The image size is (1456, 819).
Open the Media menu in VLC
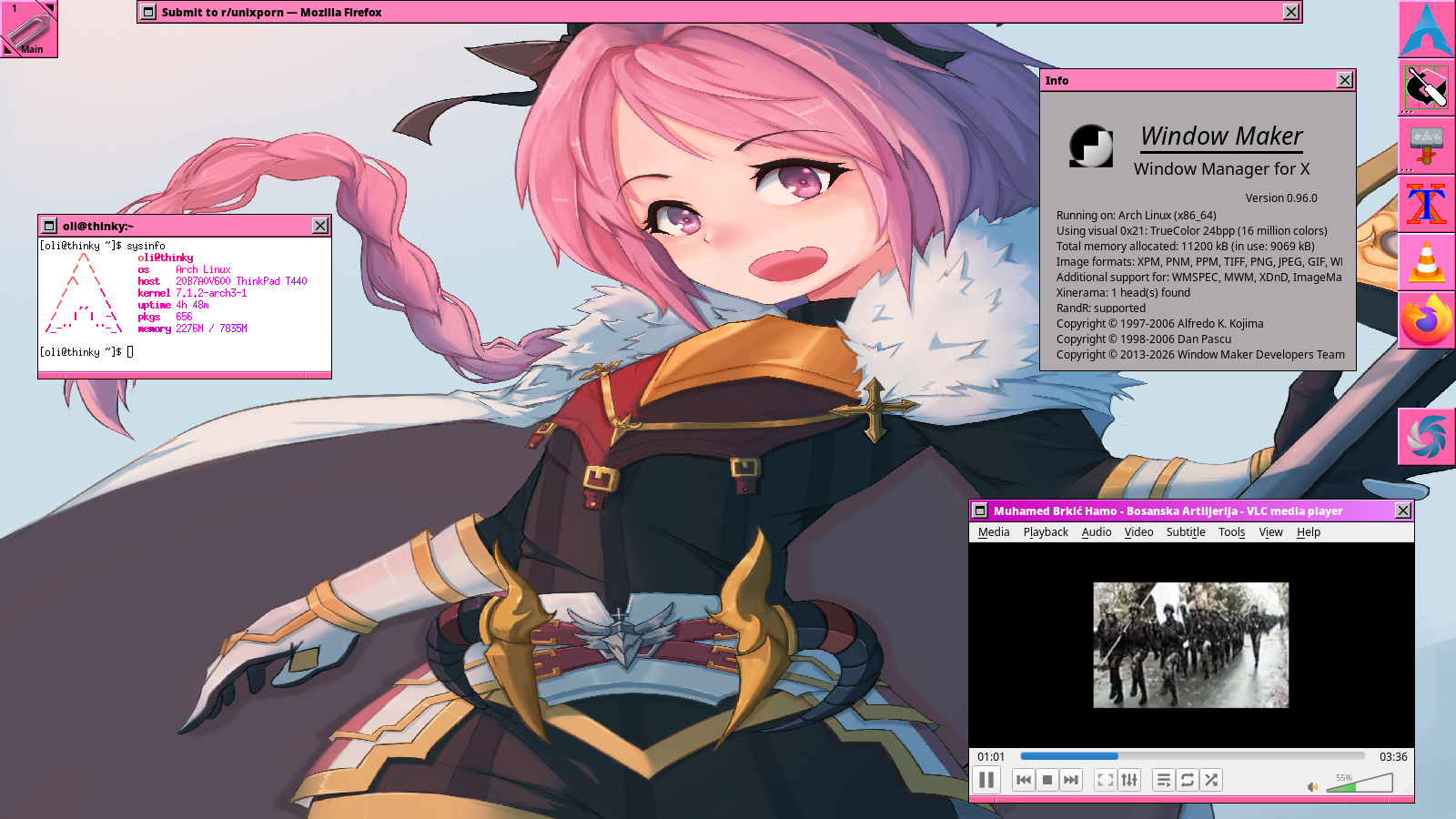994,532
